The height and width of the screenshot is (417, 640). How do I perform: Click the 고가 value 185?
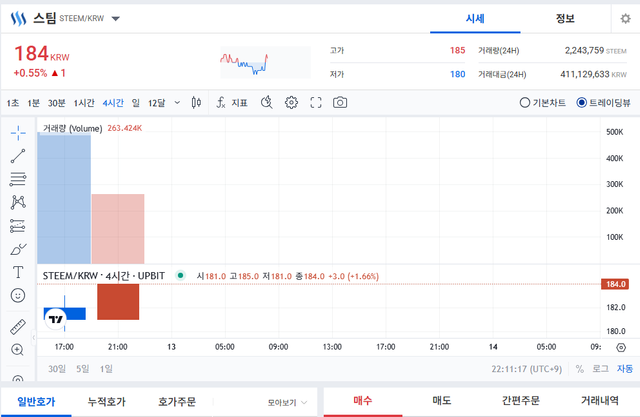(x=458, y=50)
